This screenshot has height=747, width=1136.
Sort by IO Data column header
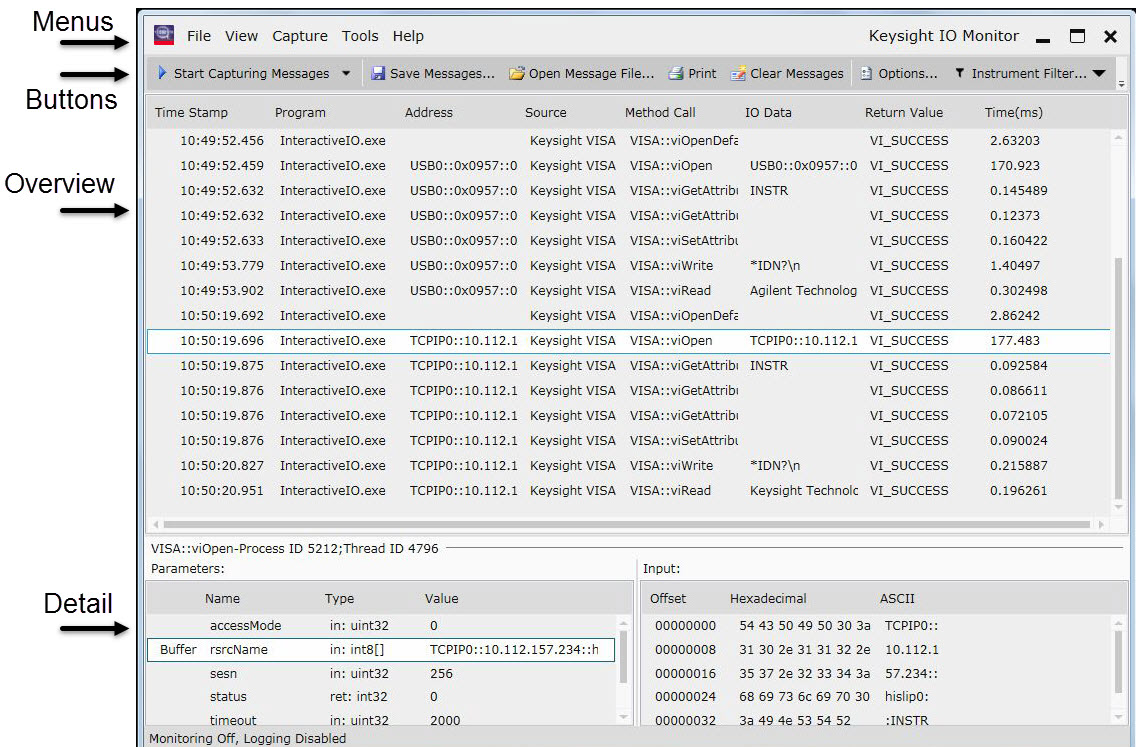click(768, 112)
